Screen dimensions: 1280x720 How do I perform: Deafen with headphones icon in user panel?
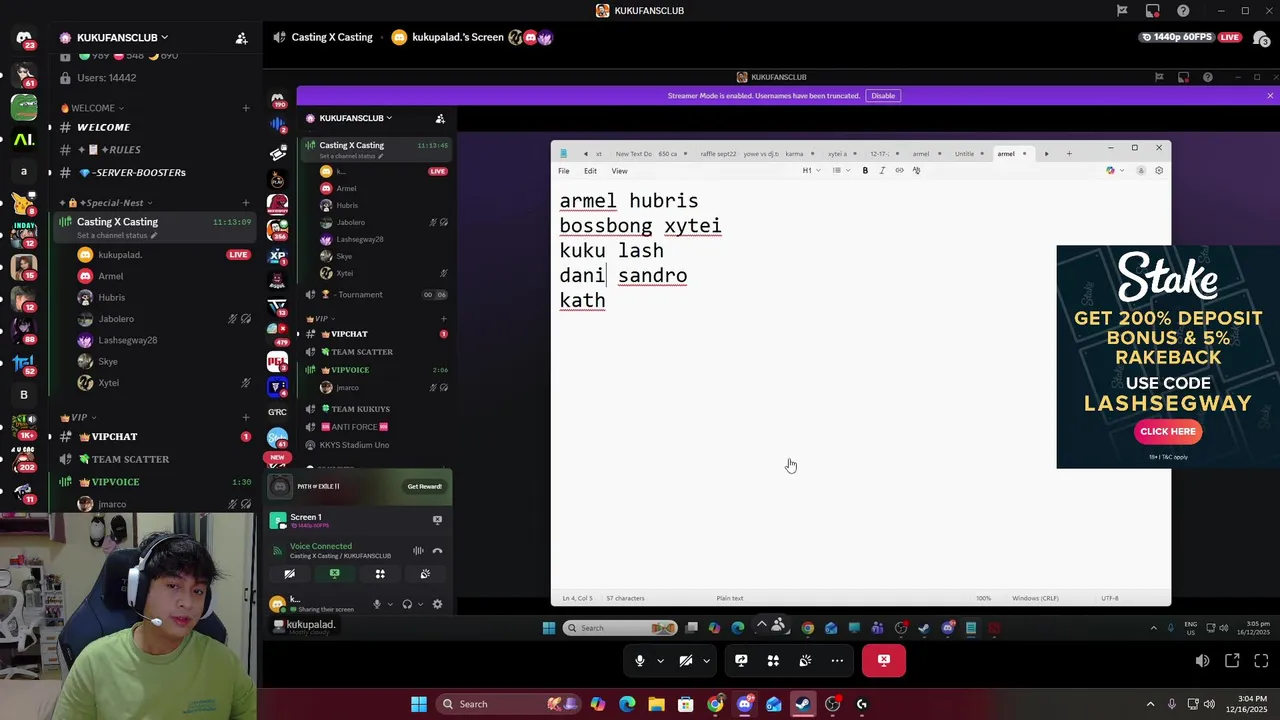407,605
